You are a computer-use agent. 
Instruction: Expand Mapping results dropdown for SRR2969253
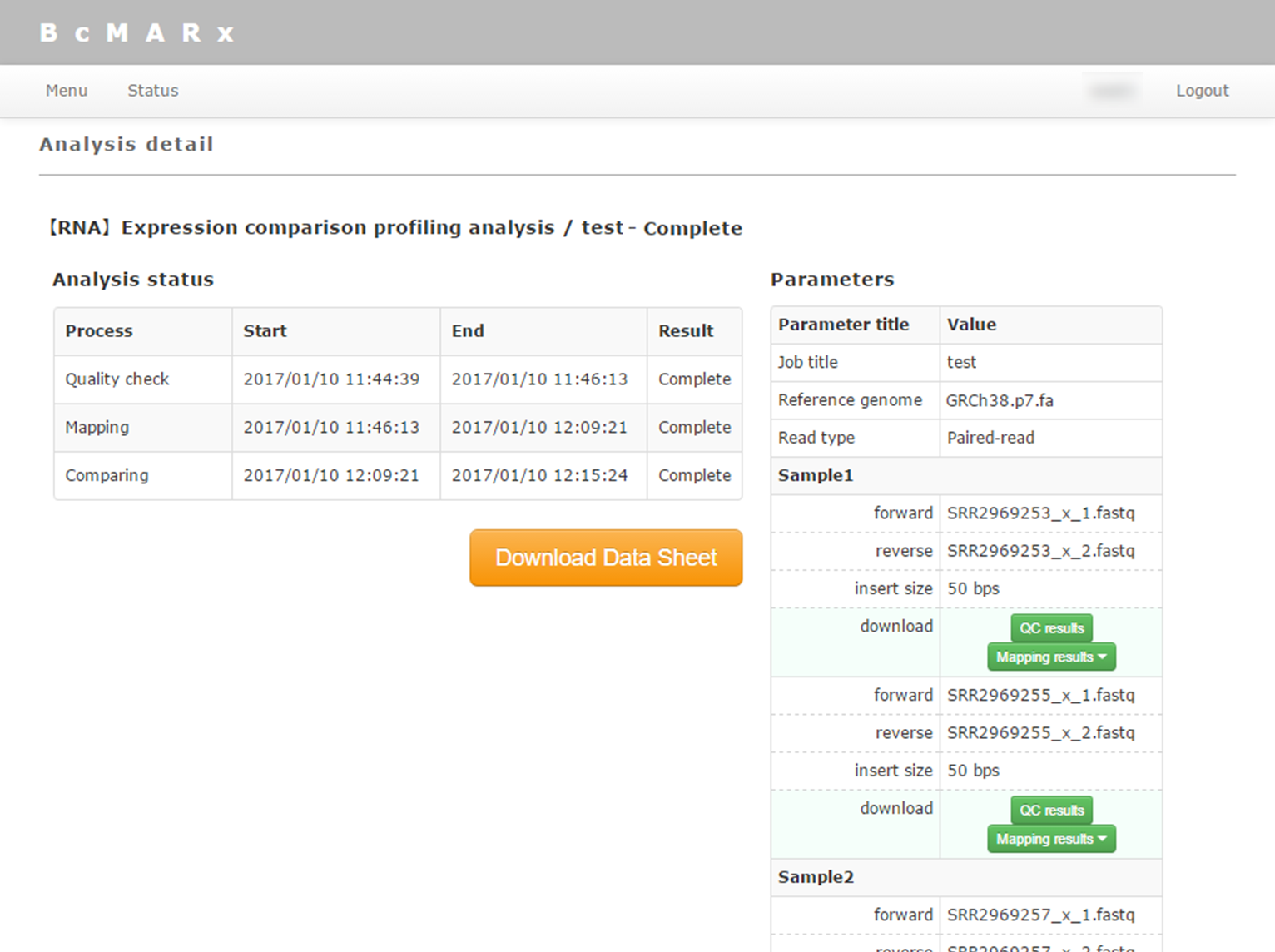point(1051,657)
